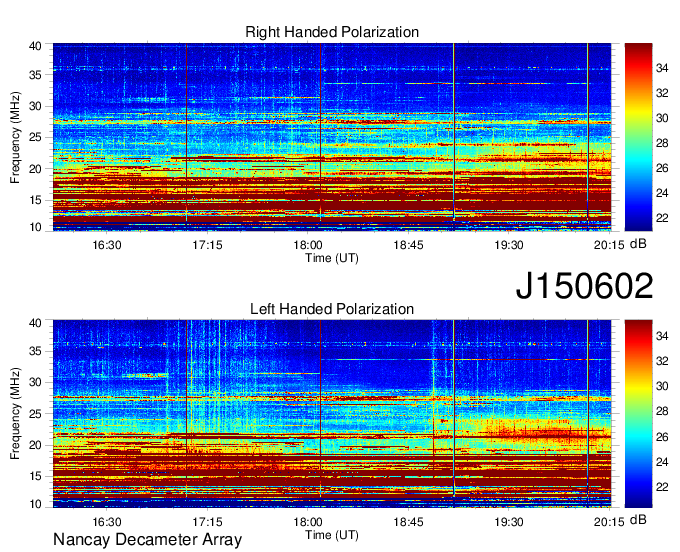Click the dB unit label beside Right Handed color bar
This screenshot has width=680, height=552.
pyautogui.click(x=638, y=244)
